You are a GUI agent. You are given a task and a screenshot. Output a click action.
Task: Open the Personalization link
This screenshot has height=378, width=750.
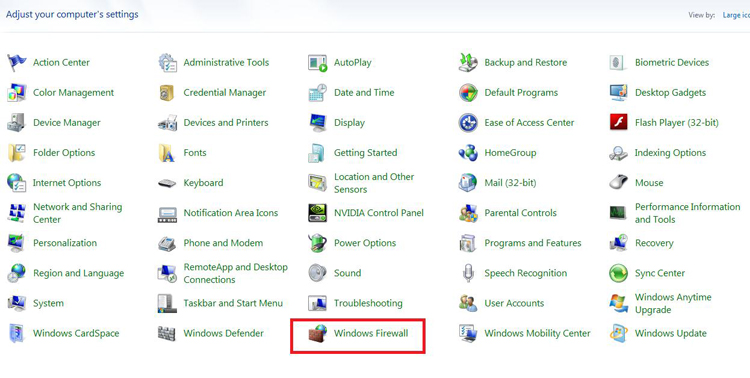(x=65, y=243)
